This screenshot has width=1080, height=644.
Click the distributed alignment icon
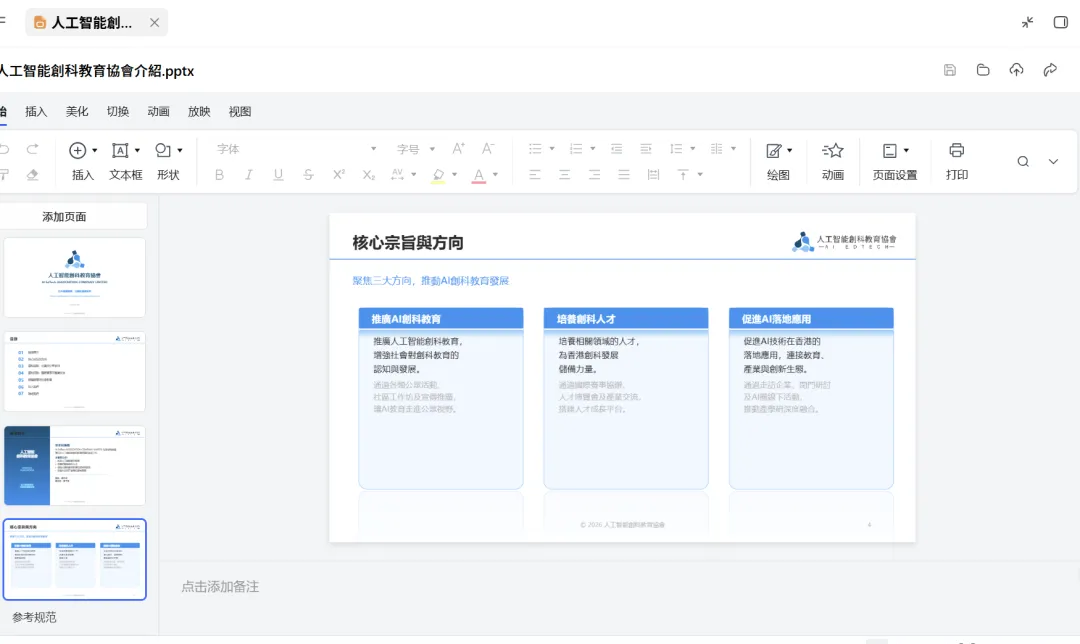click(x=653, y=175)
